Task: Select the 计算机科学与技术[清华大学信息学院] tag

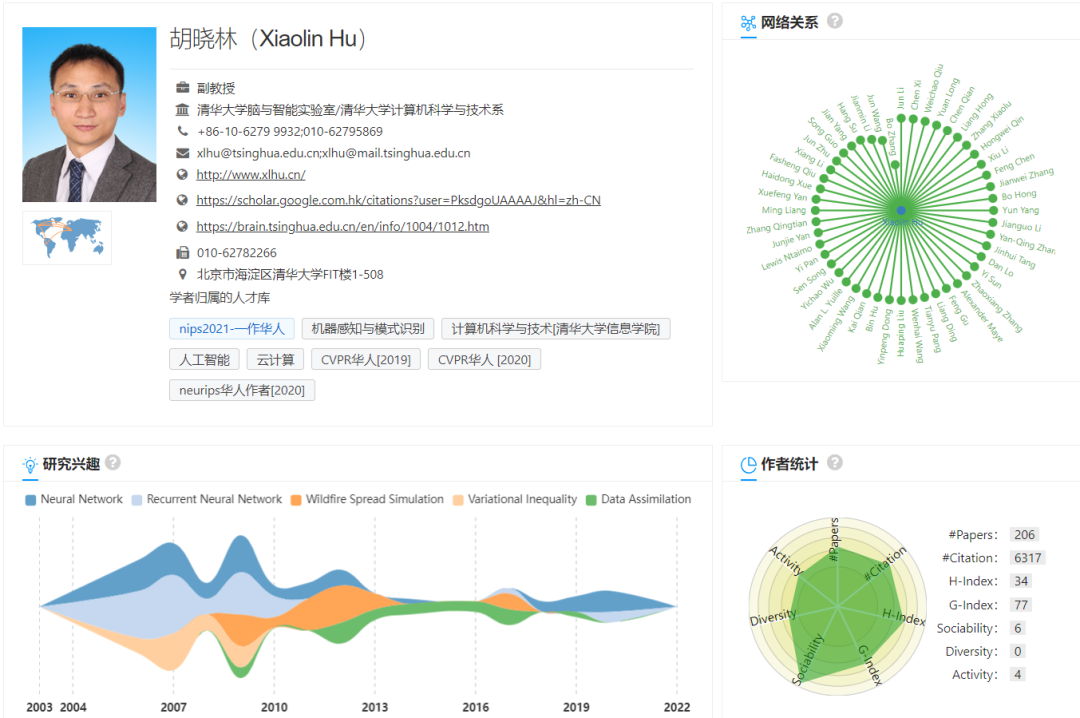Action: 555,329
